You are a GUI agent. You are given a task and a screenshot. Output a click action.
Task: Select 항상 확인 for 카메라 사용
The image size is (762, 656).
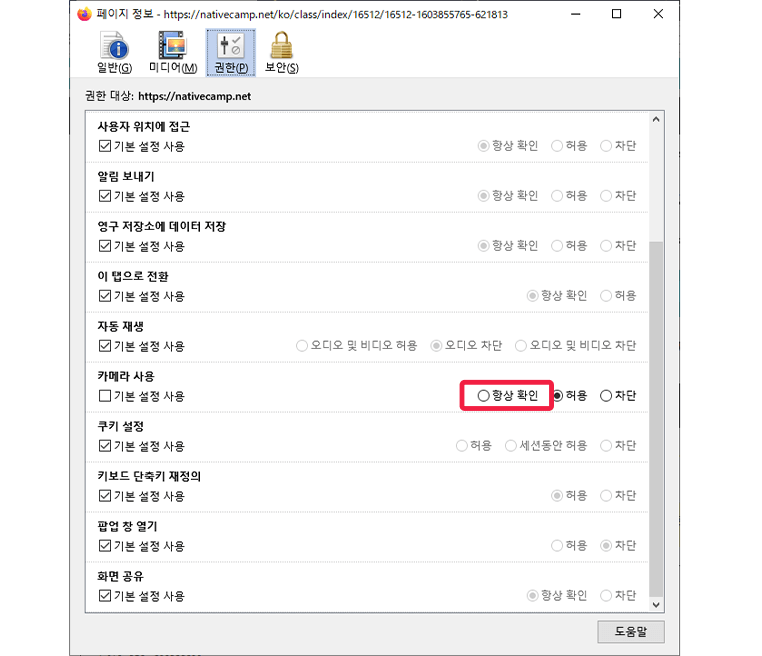[x=485, y=396]
